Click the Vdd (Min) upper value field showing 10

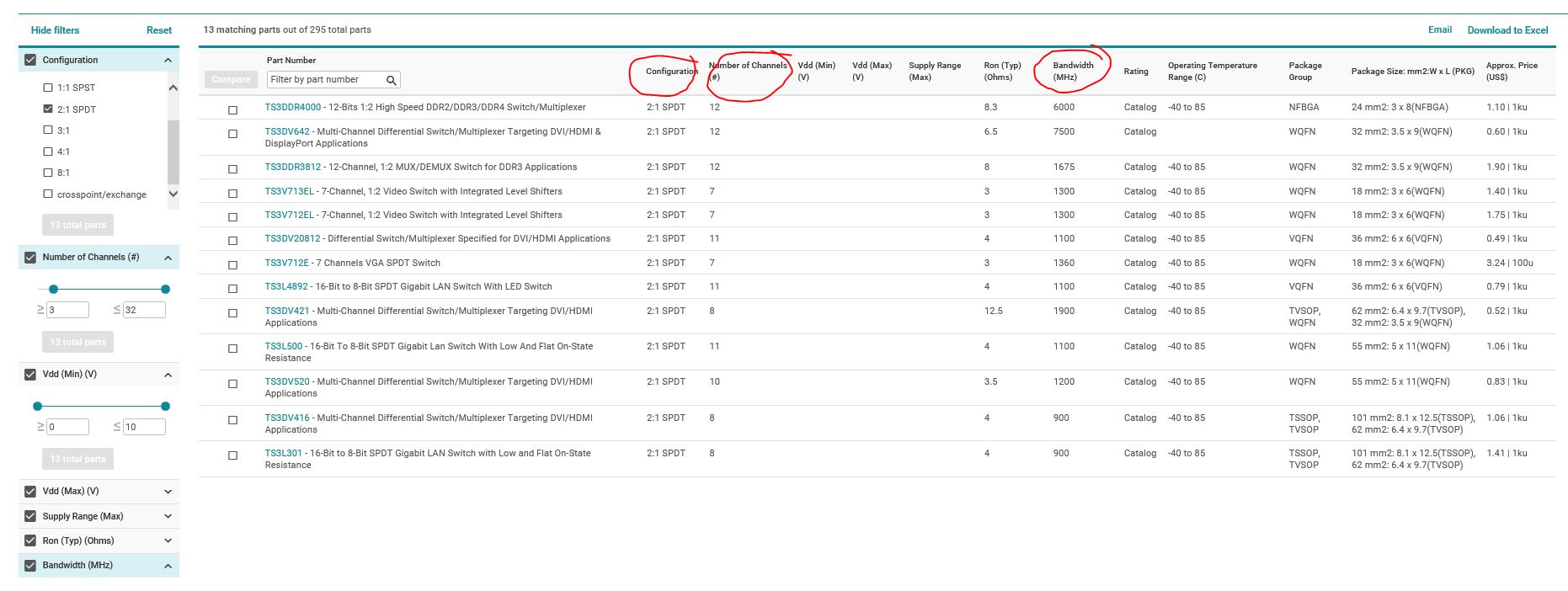point(144,427)
